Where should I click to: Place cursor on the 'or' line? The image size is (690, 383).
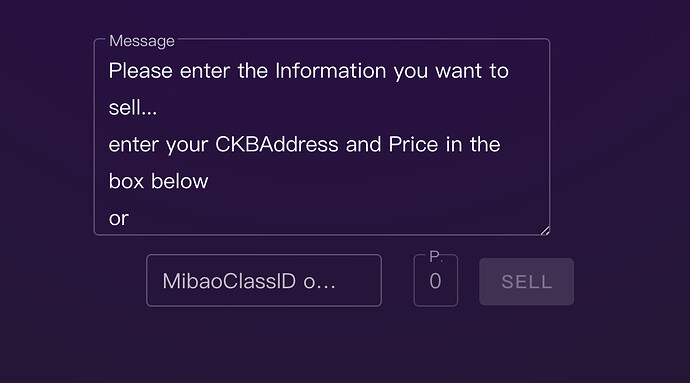click(119, 219)
